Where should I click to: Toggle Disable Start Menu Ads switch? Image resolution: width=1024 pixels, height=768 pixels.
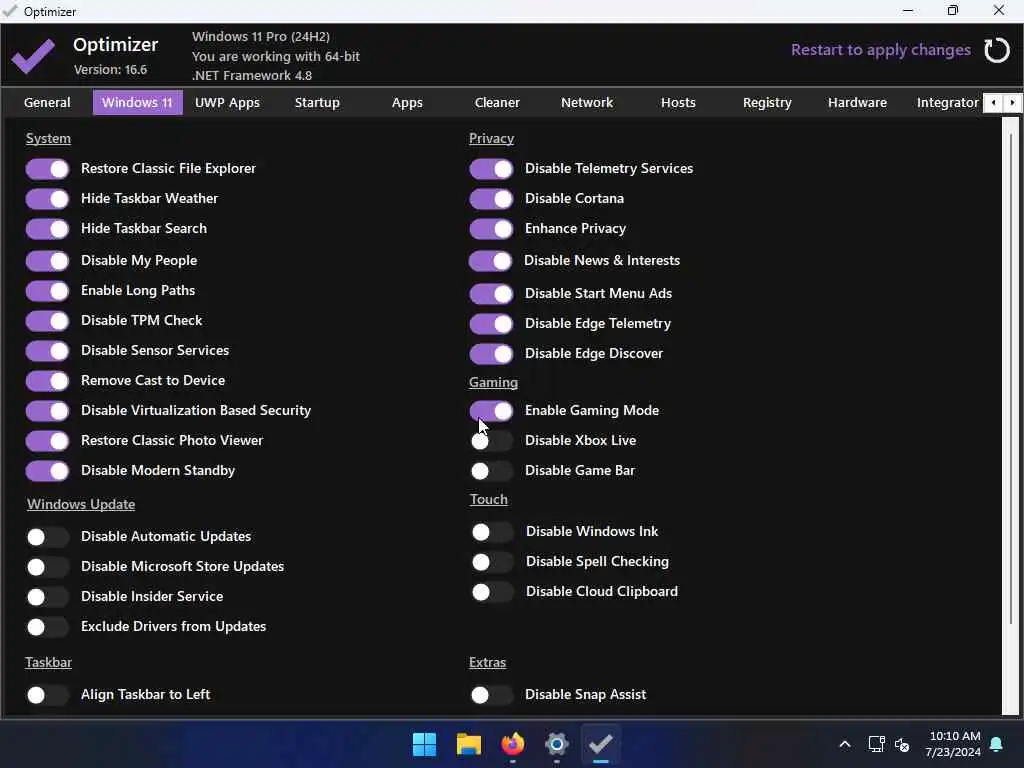tap(491, 294)
